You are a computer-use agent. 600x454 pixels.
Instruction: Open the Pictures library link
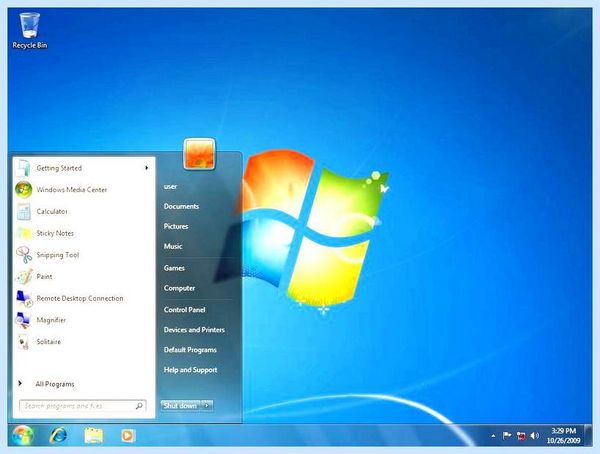coord(176,226)
